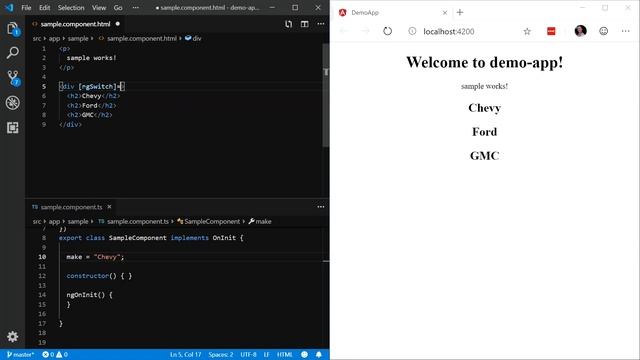Click the Ford heading in the browser
The height and width of the screenshot is (360, 640).
[484, 132]
